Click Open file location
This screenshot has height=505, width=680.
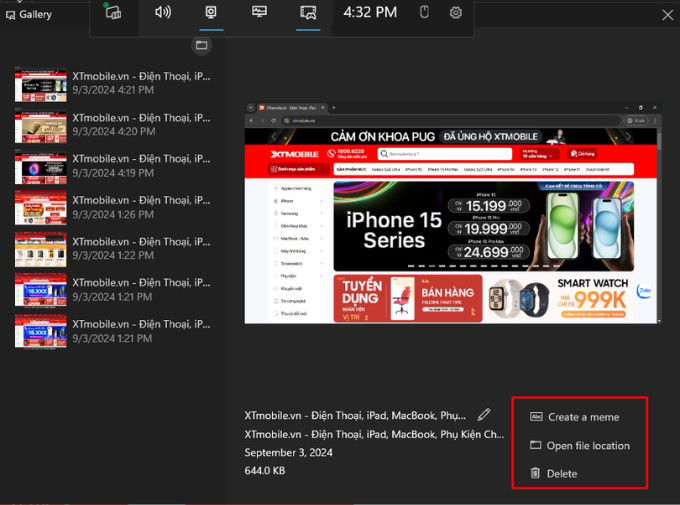580,446
